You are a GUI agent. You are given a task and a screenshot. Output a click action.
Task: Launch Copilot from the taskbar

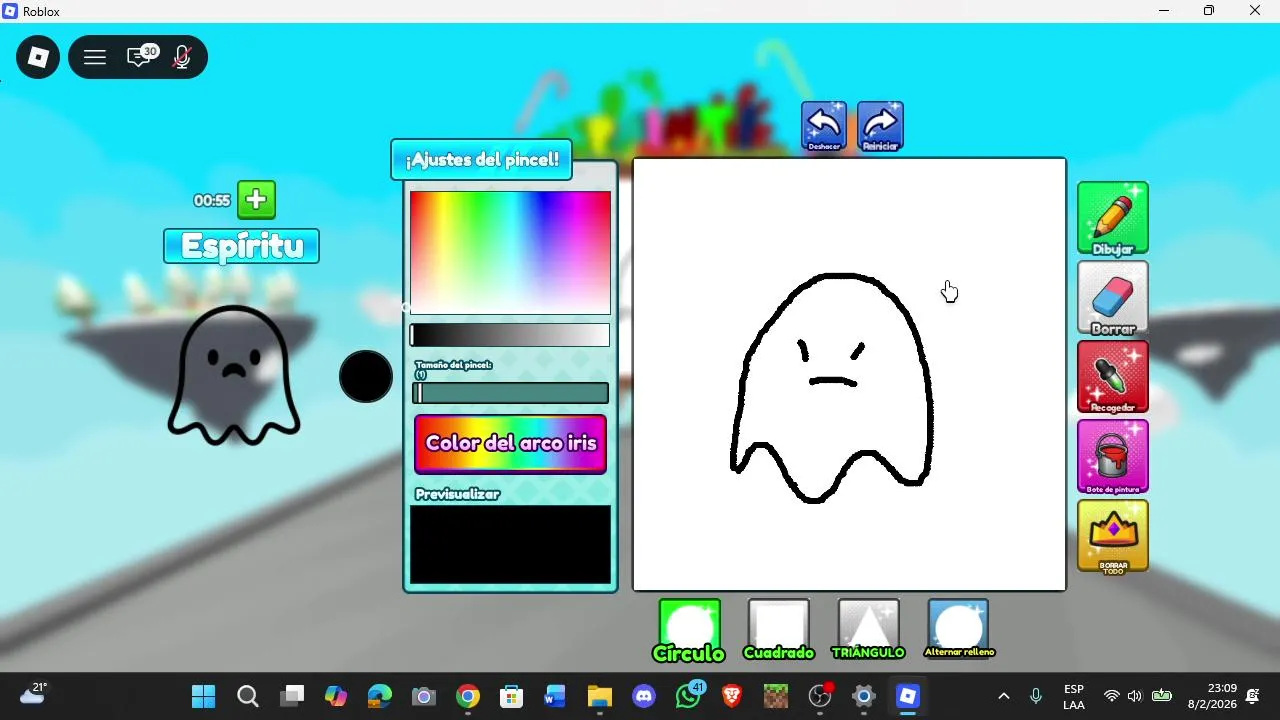(336, 696)
